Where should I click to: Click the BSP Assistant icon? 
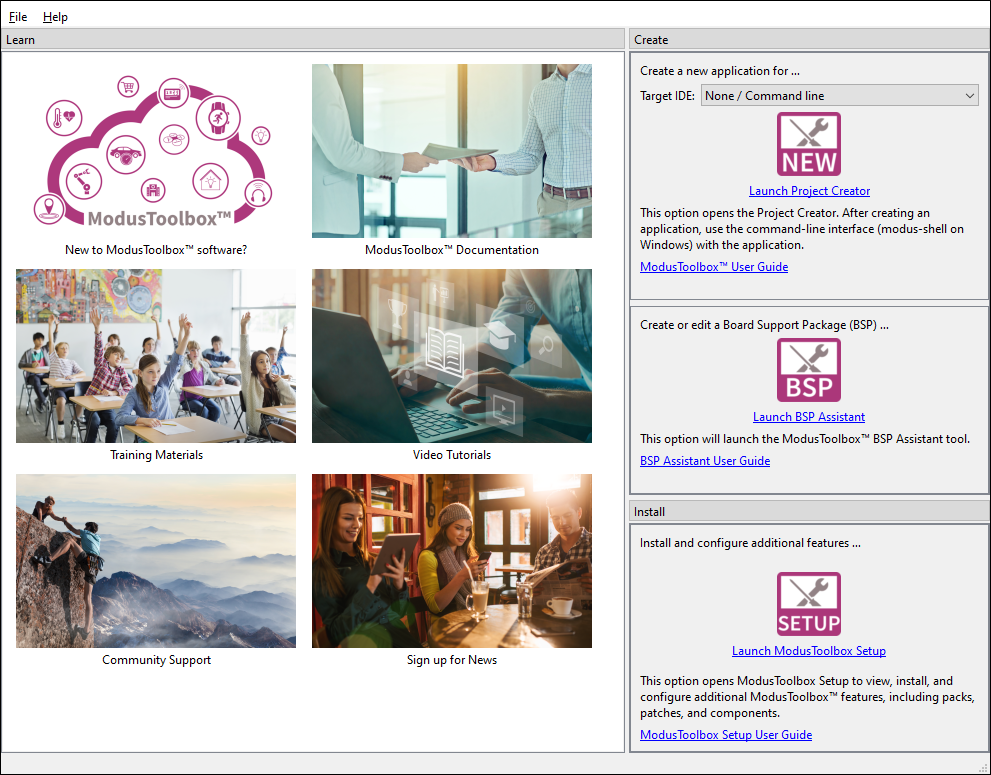(x=808, y=370)
